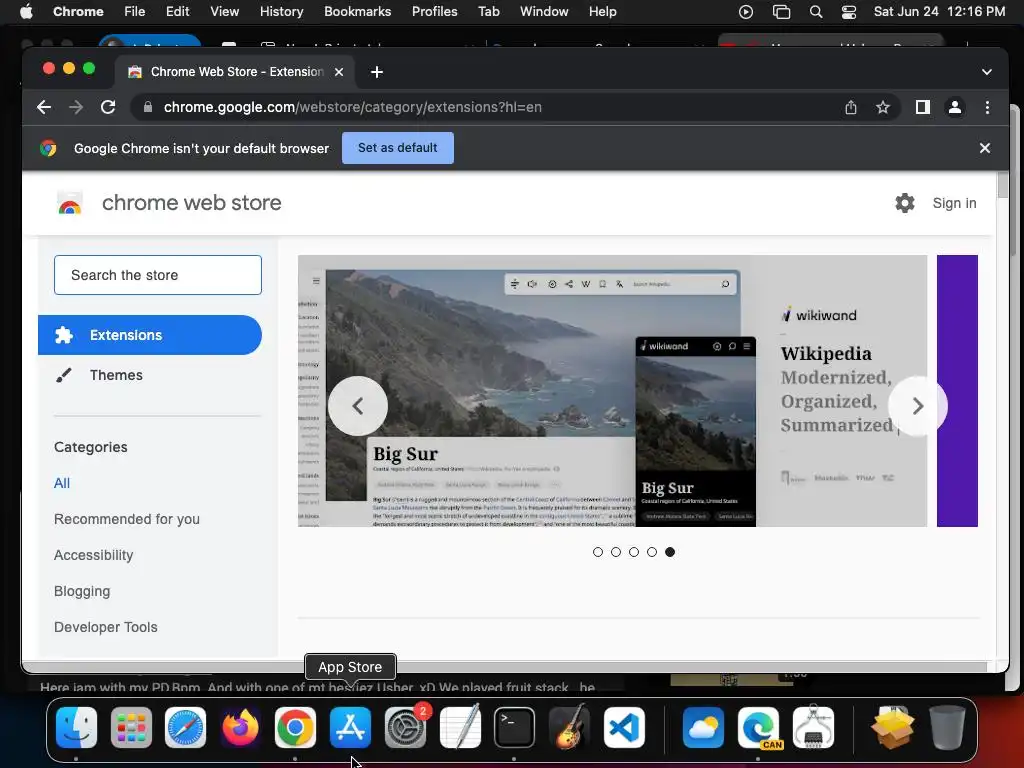Open System Preferences in the Dock

tap(405, 728)
